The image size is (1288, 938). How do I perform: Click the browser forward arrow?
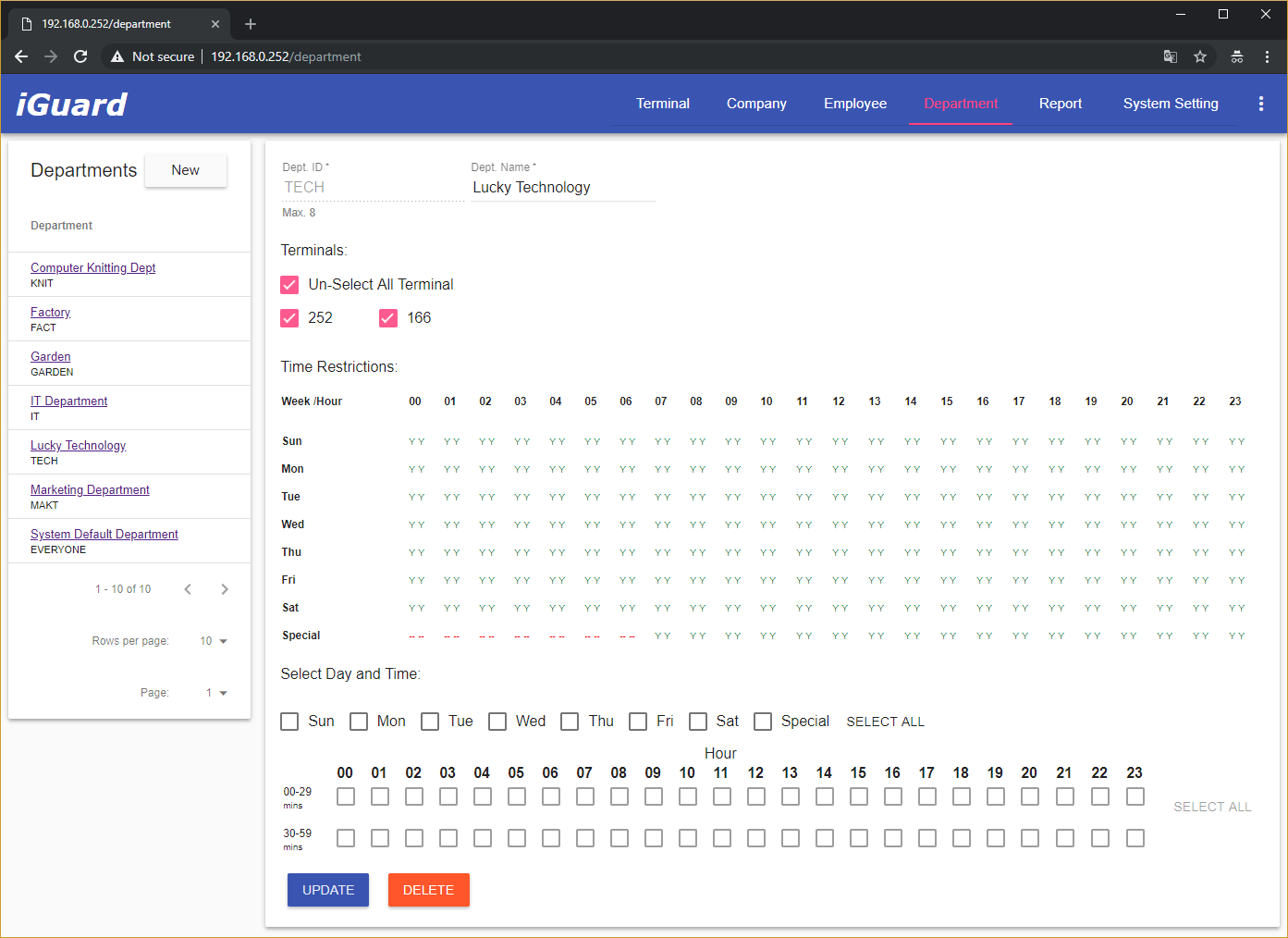(x=51, y=56)
